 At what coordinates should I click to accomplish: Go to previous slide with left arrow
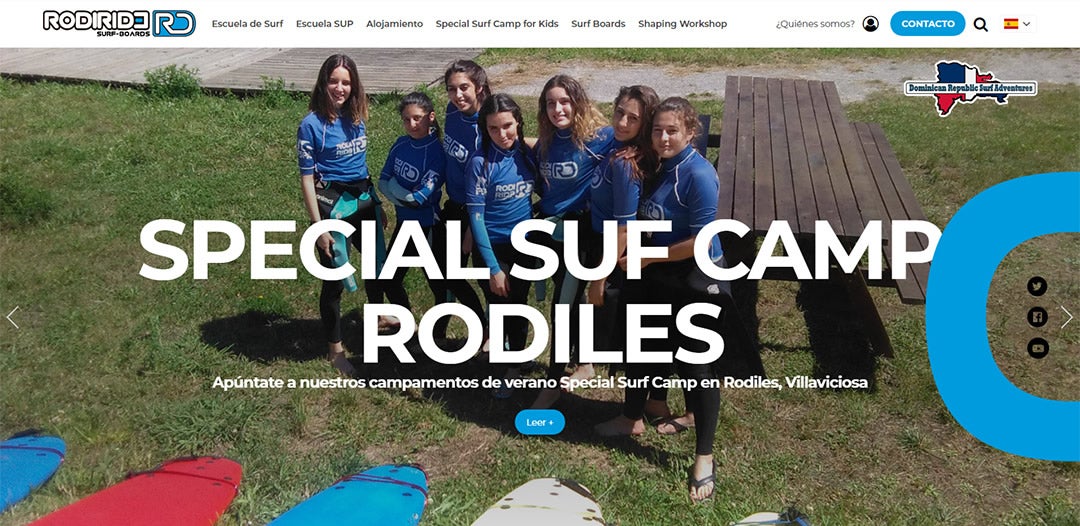point(12,317)
